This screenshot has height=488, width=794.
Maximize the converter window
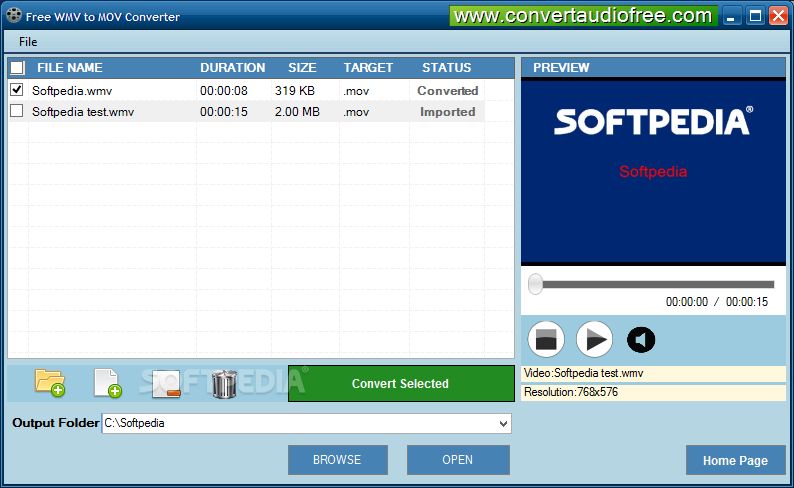(755, 16)
